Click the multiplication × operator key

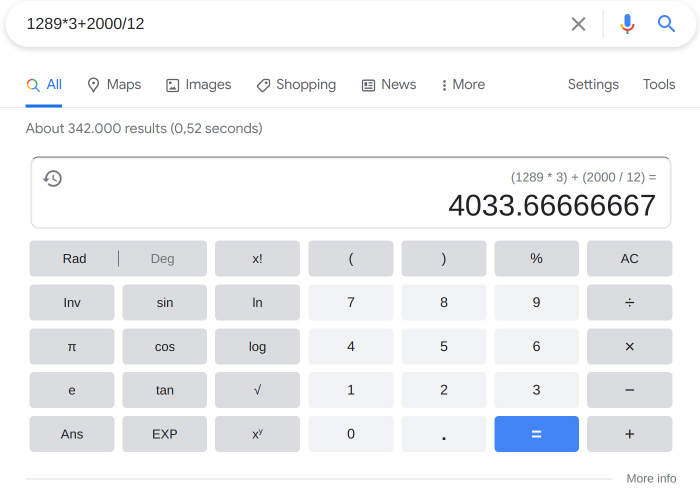[x=629, y=346]
